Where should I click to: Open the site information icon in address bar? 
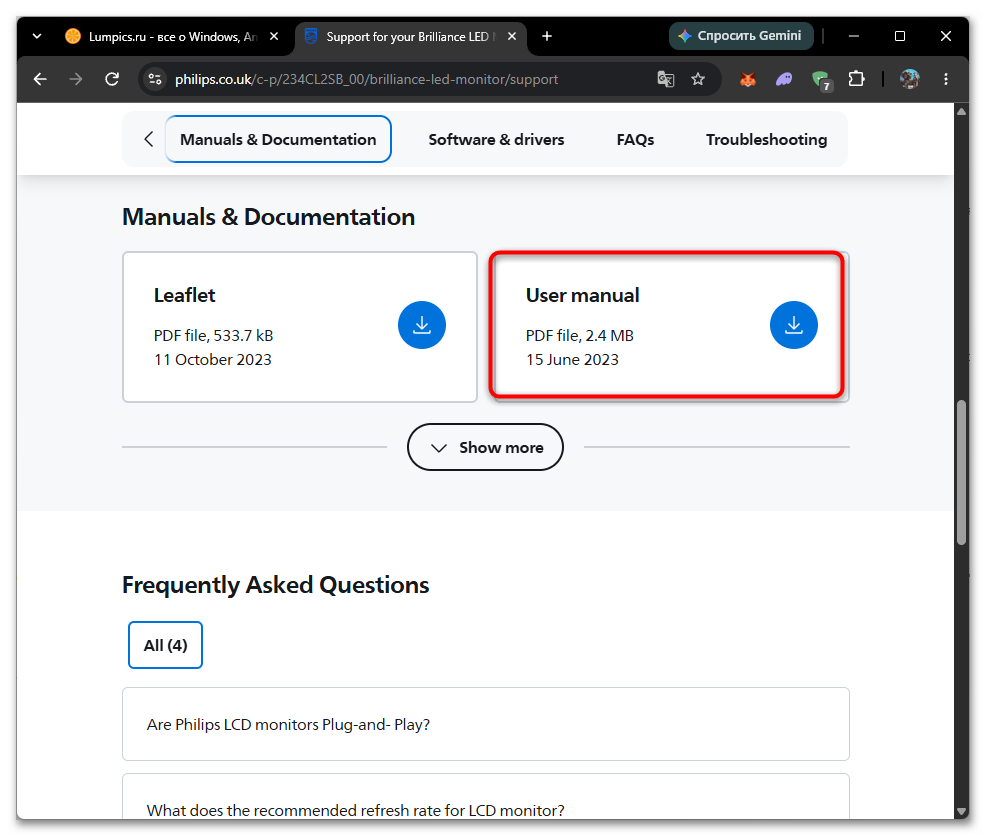[x=155, y=79]
